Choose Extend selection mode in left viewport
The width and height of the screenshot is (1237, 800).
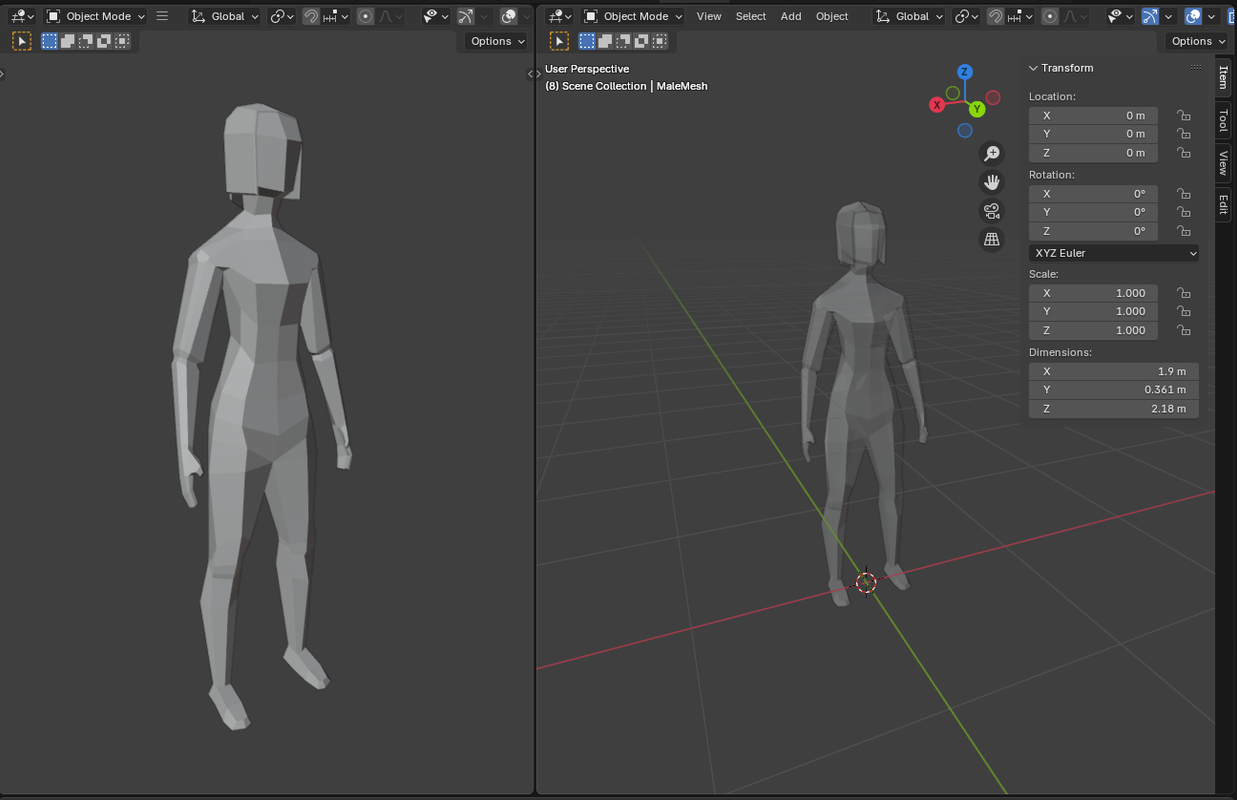click(67, 41)
